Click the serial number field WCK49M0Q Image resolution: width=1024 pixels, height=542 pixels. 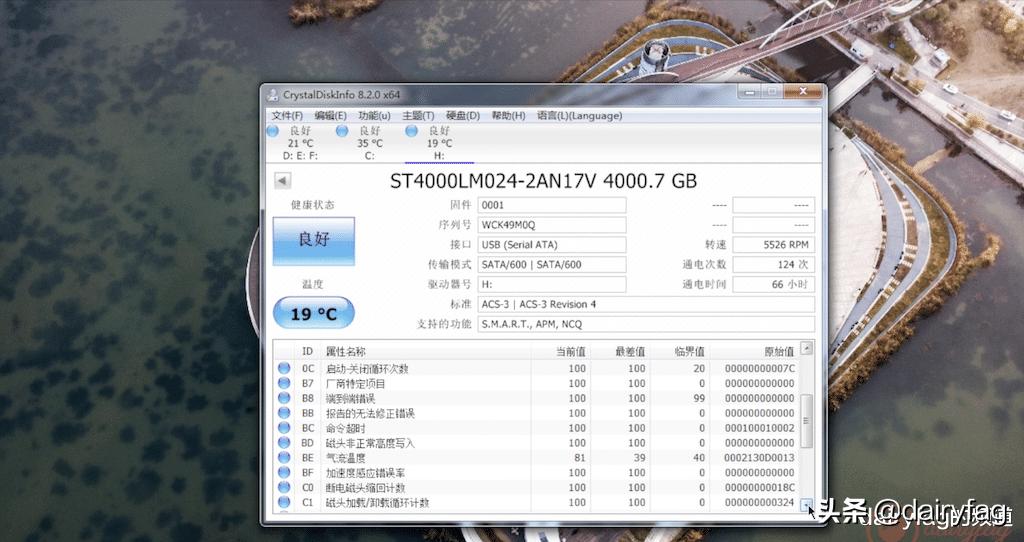(x=552, y=225)
